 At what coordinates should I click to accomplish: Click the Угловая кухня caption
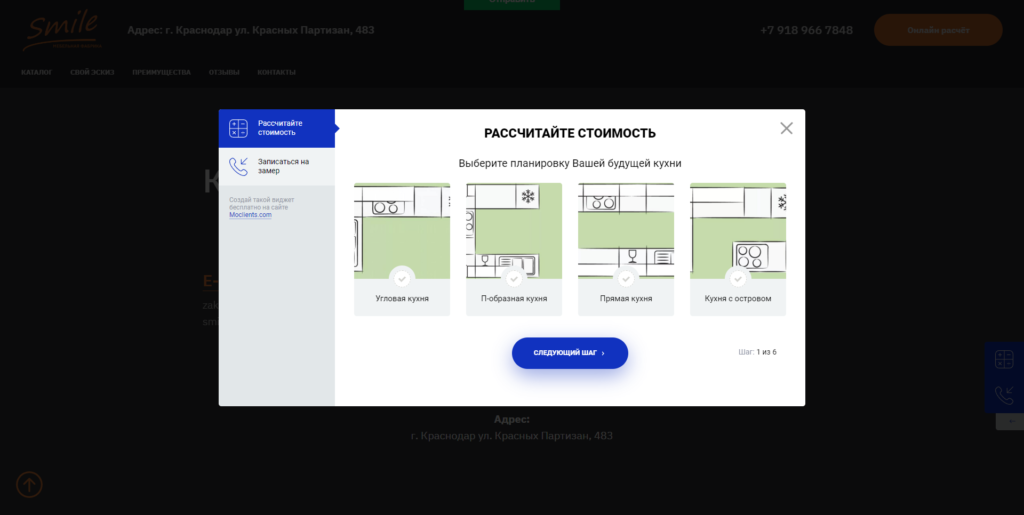coord(402,298)
